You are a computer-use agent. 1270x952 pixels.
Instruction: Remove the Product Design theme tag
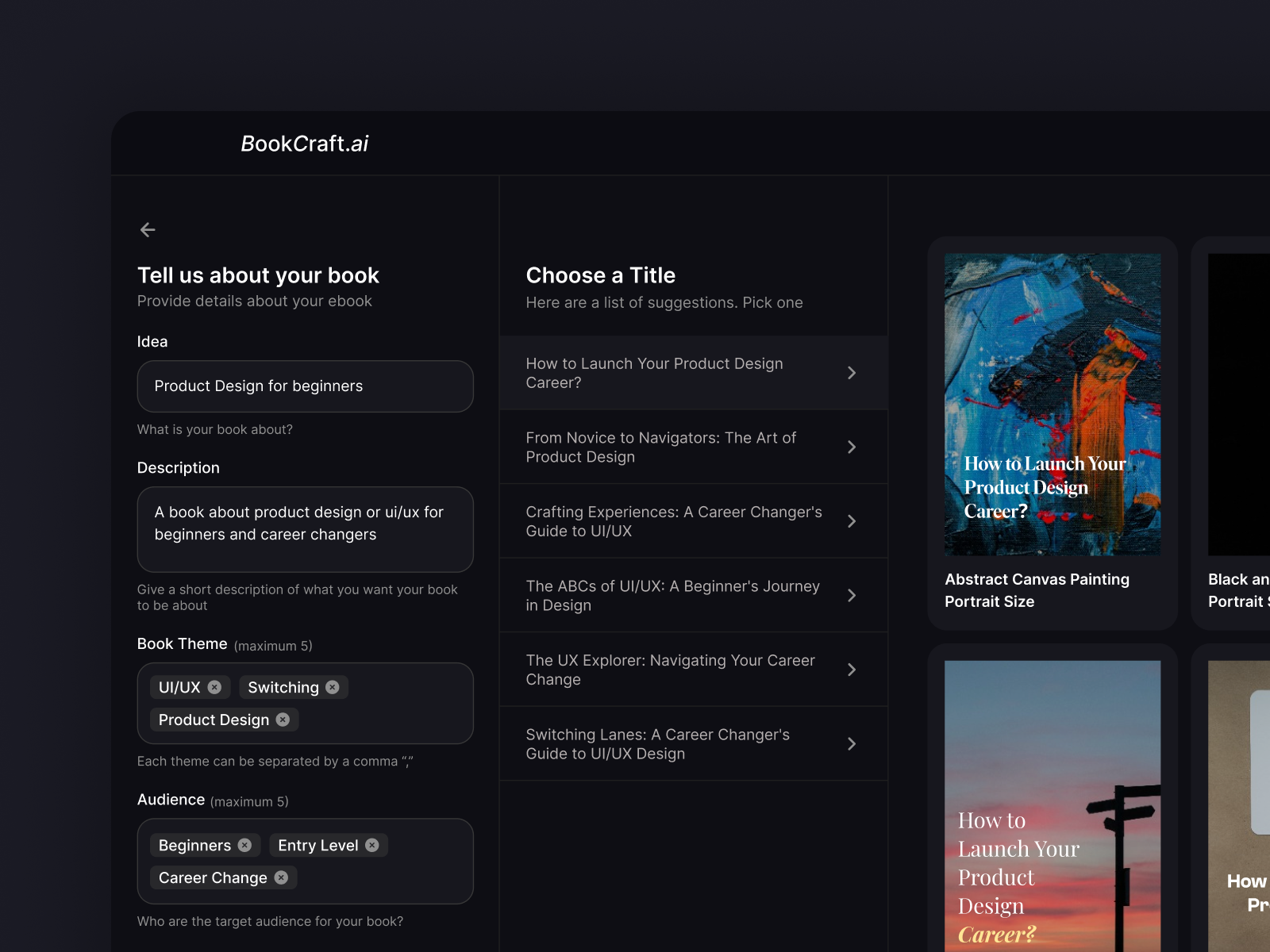point(283,720)
